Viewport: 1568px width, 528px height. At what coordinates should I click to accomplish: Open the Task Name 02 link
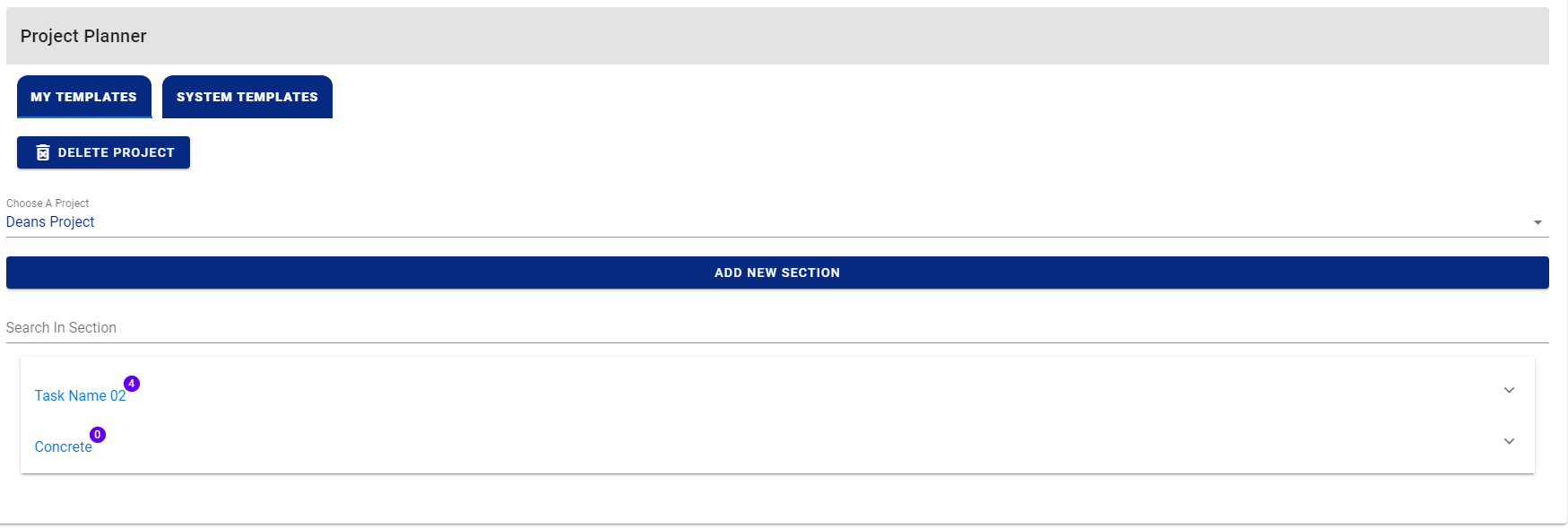[79, 396]
